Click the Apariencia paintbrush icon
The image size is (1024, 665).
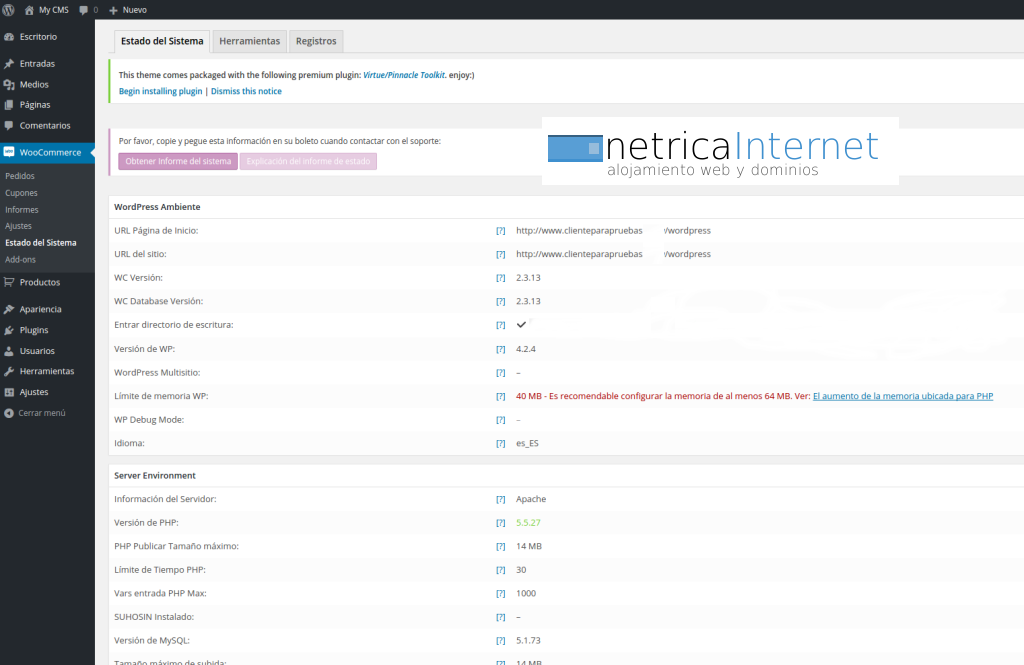(9, 310)
